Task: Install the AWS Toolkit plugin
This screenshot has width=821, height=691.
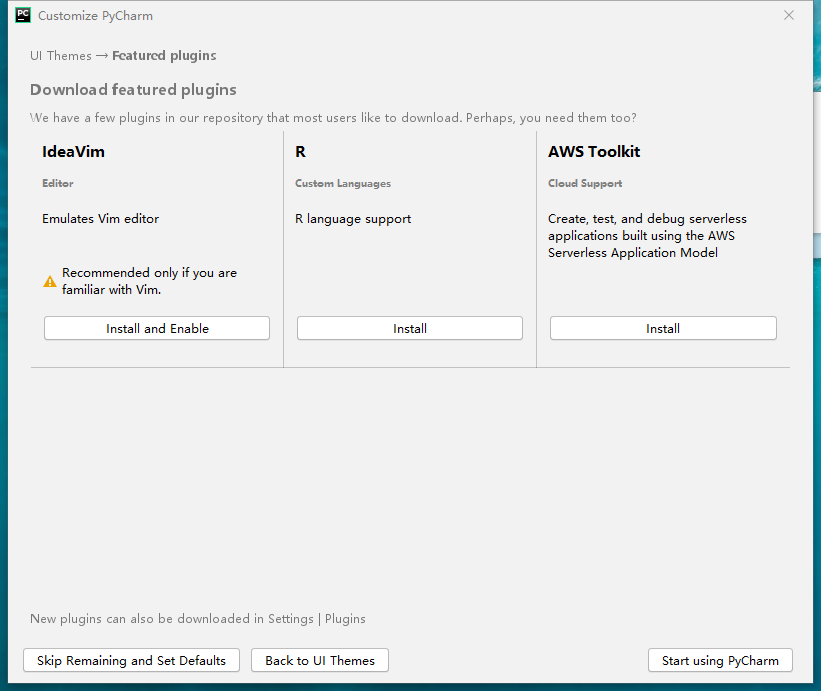Action: (x=663, y=328)
